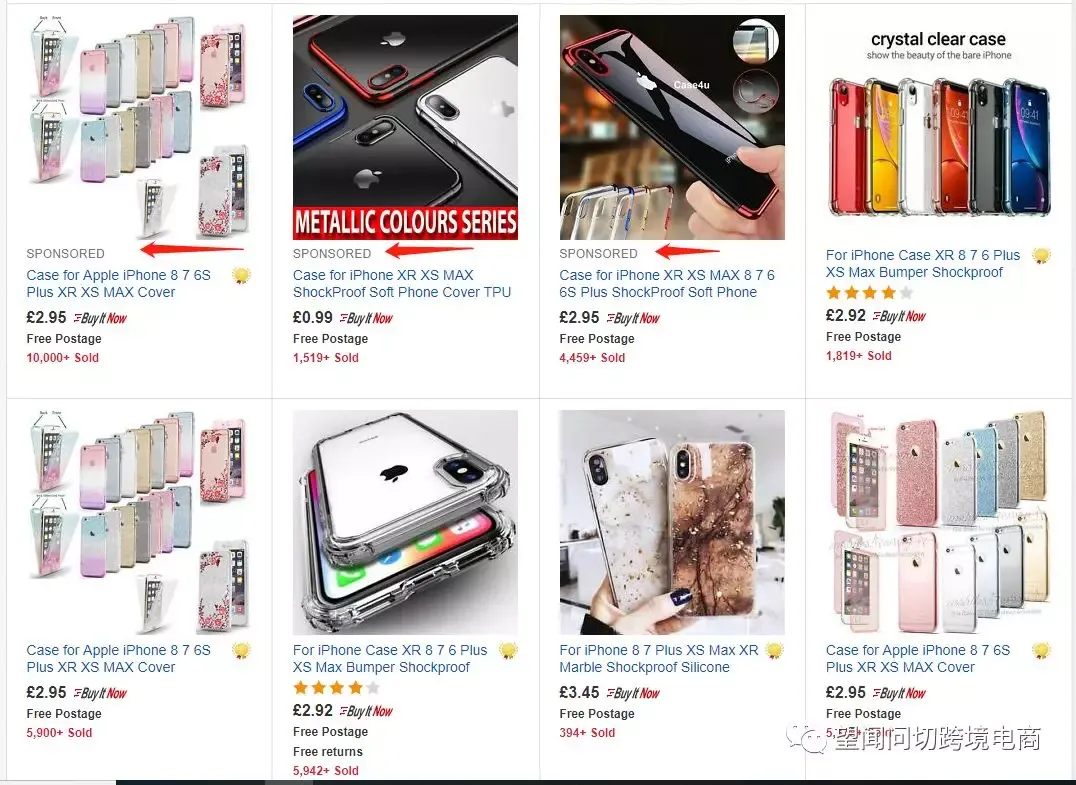Click '5,942+ Sold' under bumper case

[x=326, y=771]
